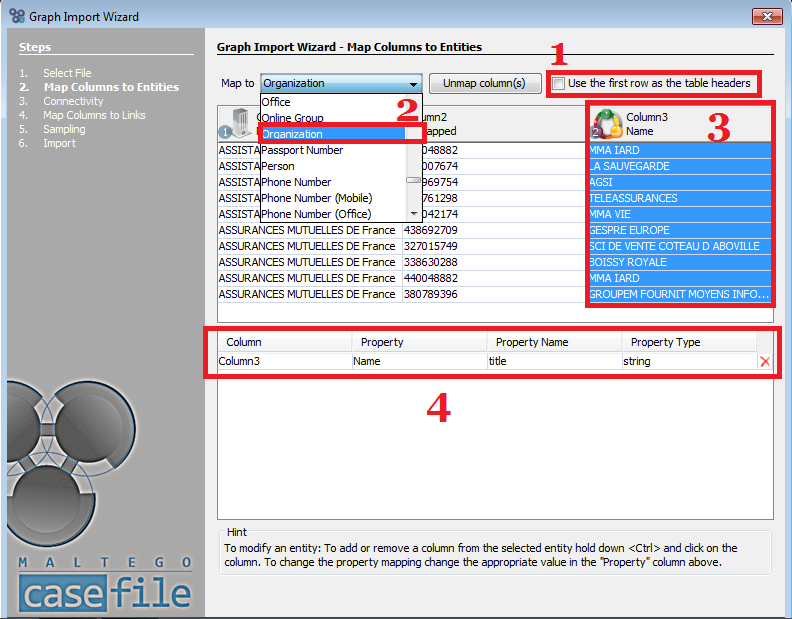The width and height of the screenshot is (792, 619).
Task: Click the '438692709' cell
Action: [x=495, y=230]
